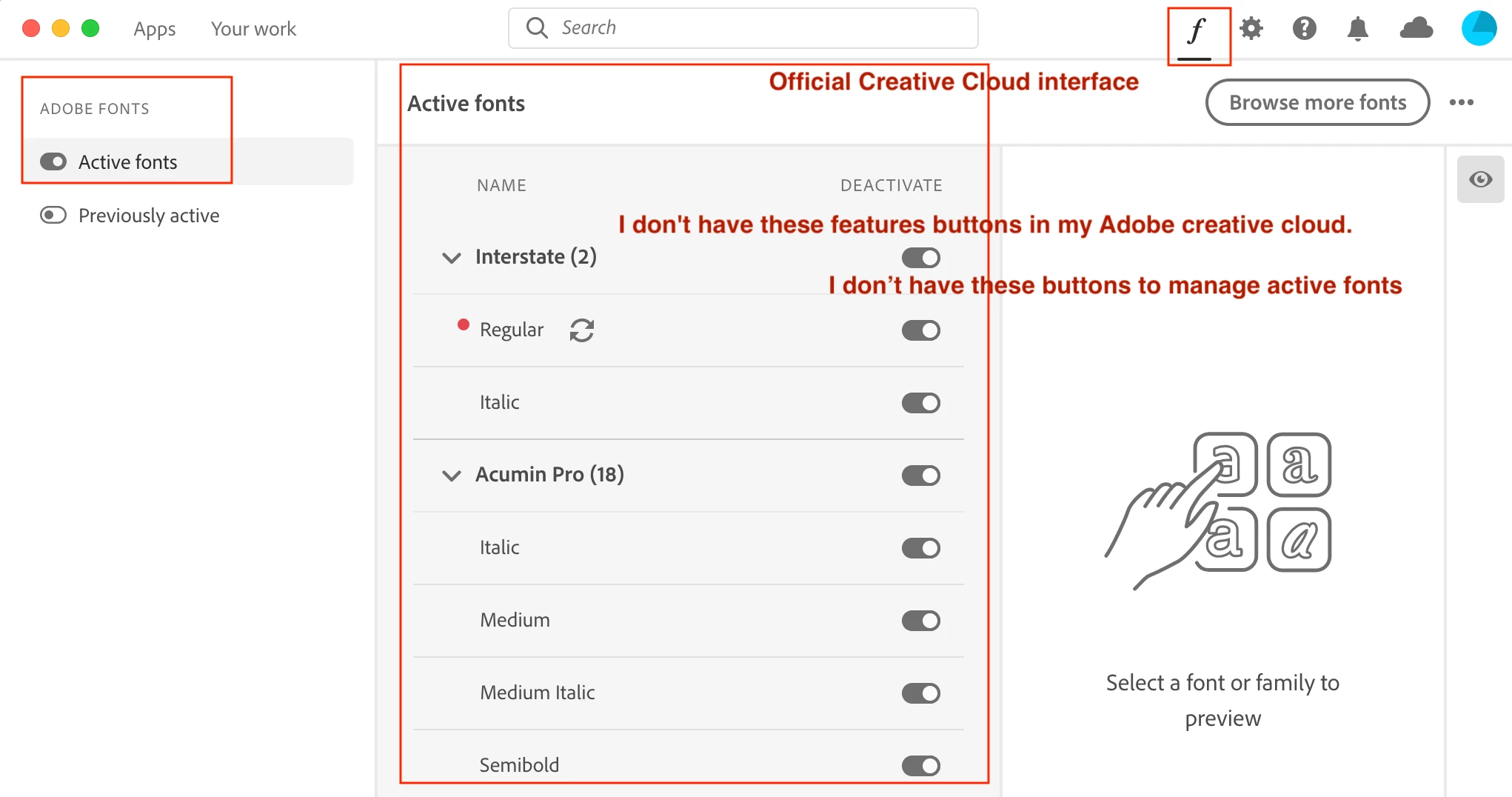The image size is (1512, 797).
Task: Open the Fonts panel via the f icon
Action: (x=1197, y=33)
